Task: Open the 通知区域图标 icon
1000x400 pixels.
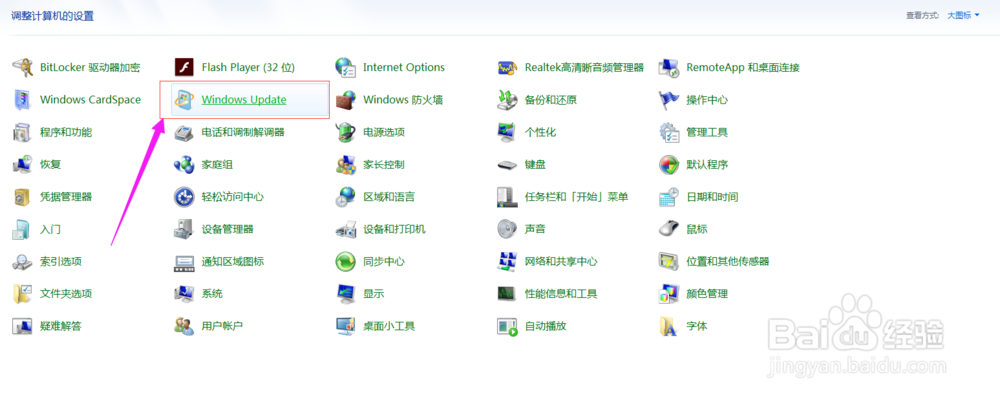Action: click(x=184, y=262)
